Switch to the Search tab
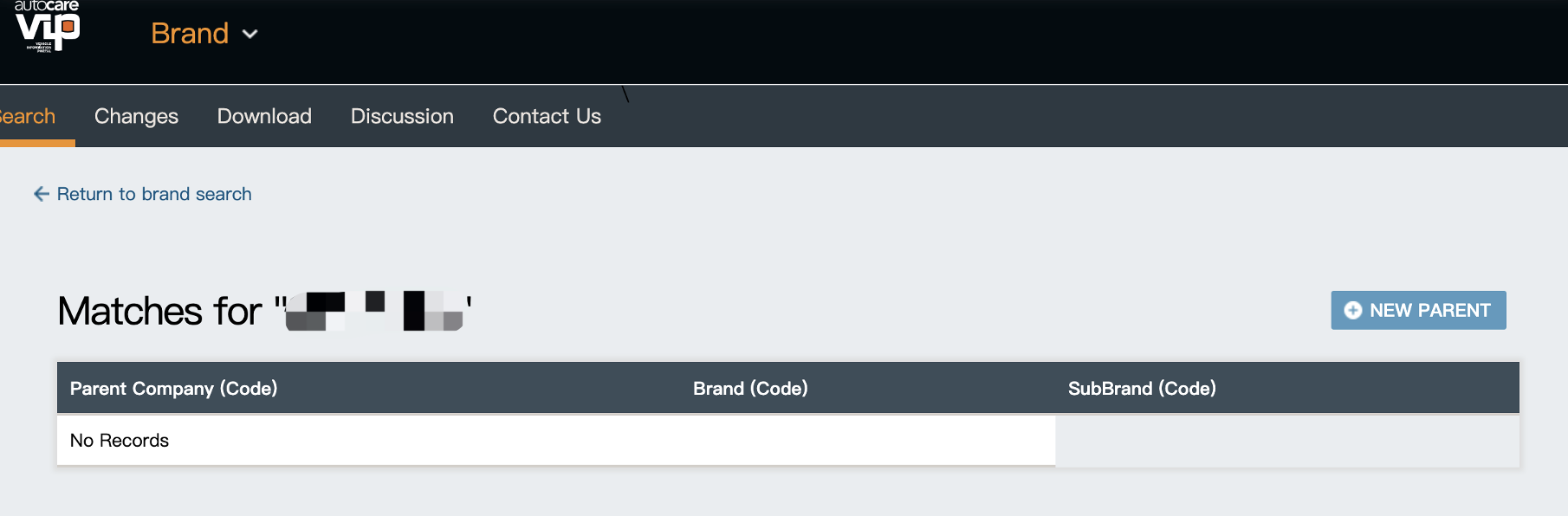The width and height of the screenshot is (1568, 516). coord(29,116)
